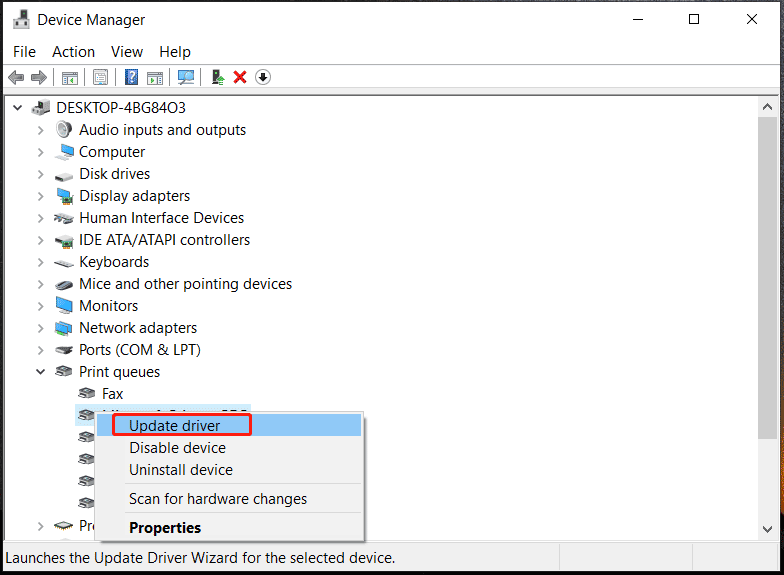Choose Update driver in context menu
Image resolution: width=784 pixels, height=575 pixels.
(x=229, y=426)
